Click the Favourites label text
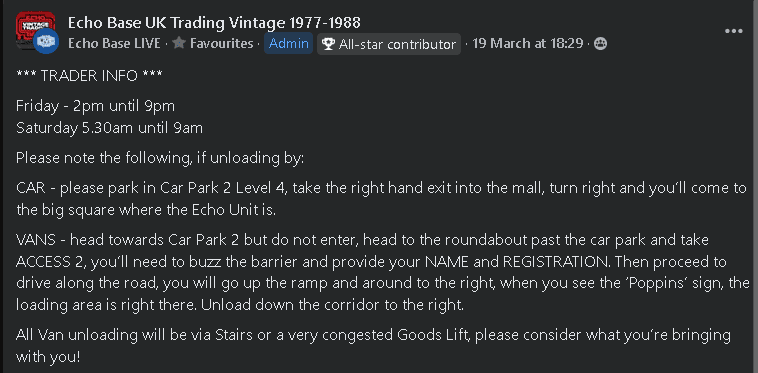Image resolution: width=758 pixels, height=373 pixels. click(221, 43)
